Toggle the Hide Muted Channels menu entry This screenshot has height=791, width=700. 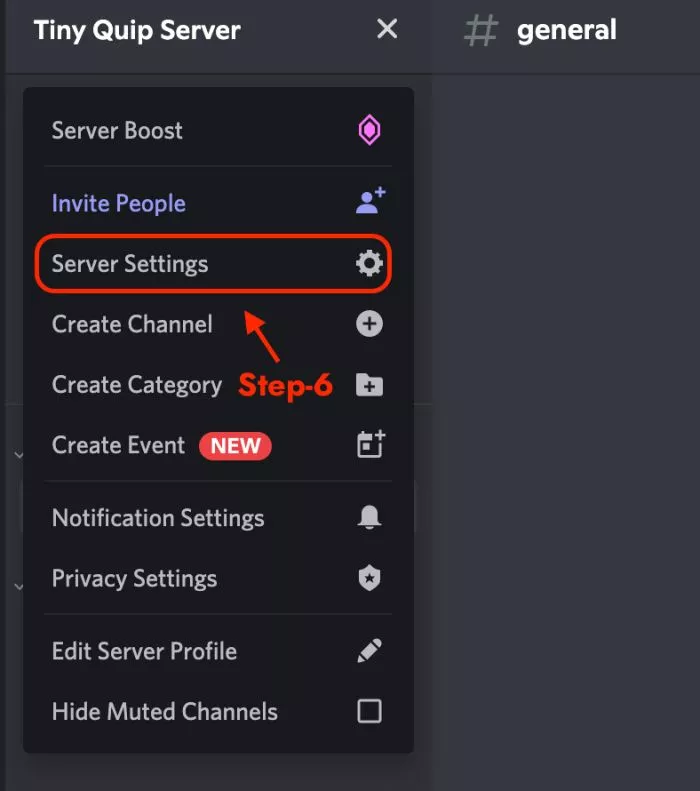pos(218,711)
